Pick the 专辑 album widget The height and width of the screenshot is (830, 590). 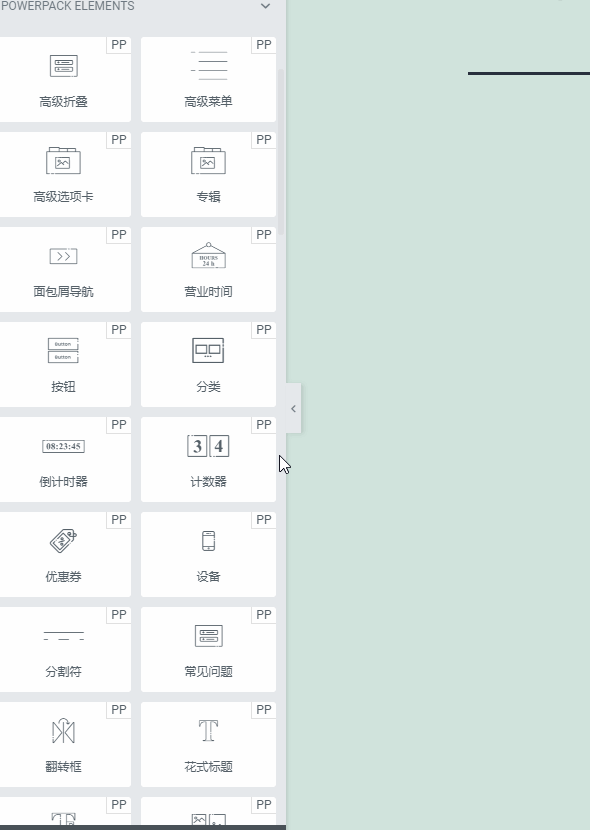208,174
